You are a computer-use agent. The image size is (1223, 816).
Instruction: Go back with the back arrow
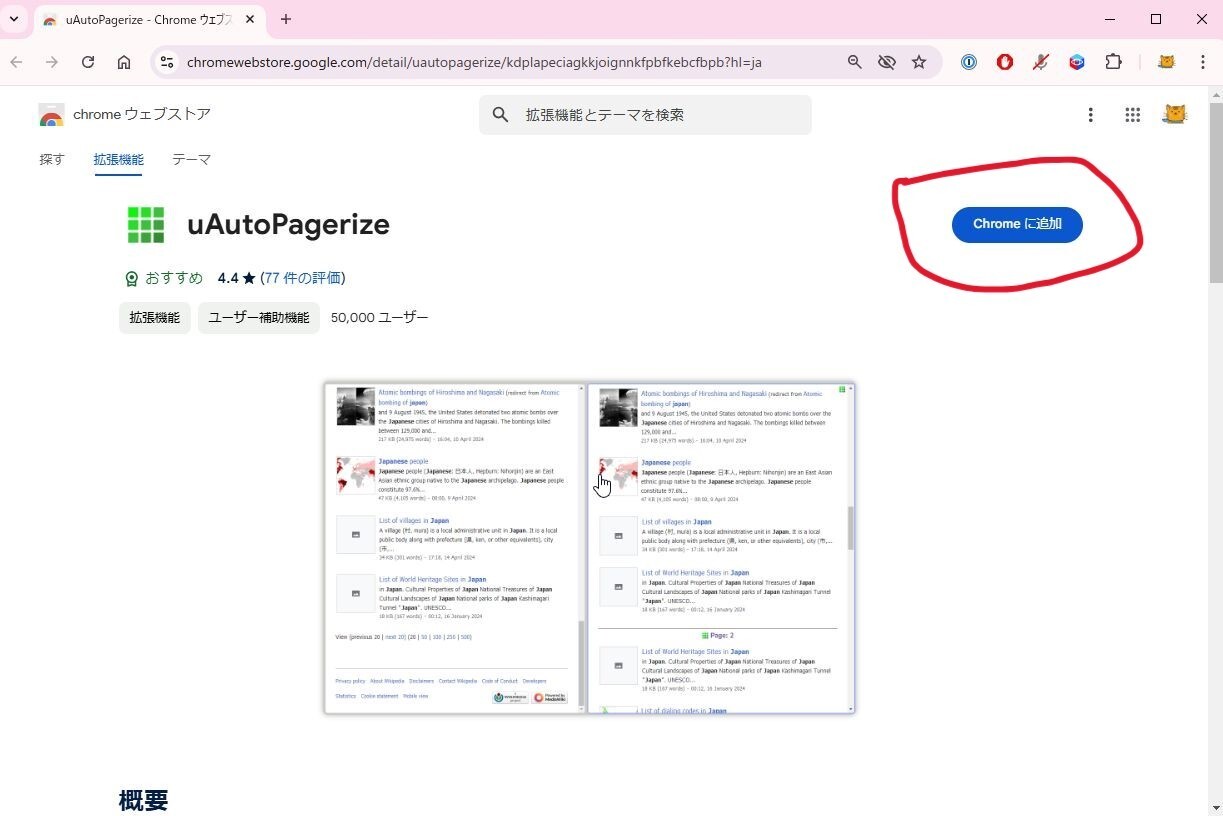pos(16,62)
